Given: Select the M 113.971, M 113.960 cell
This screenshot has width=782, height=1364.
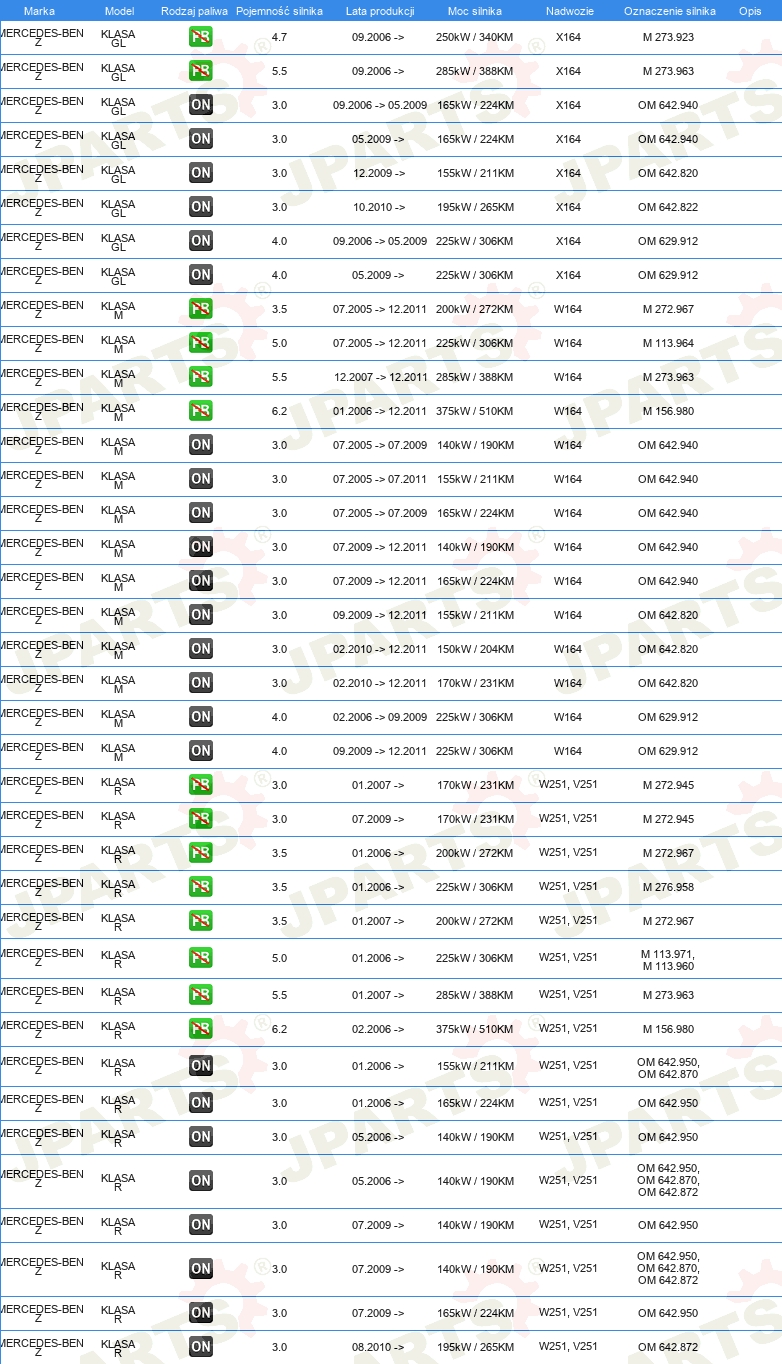Looking at the screenshot, I should tap(668, 960).
